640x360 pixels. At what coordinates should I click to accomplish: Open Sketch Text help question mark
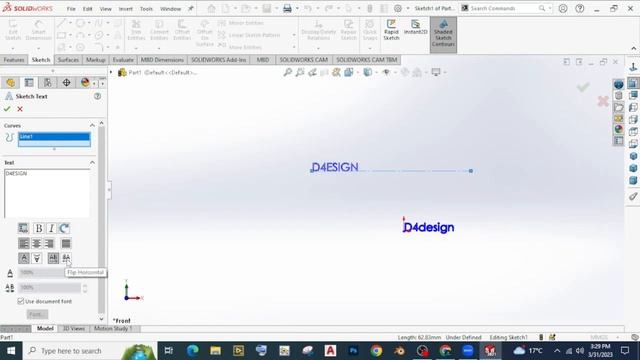click(98, 96)
